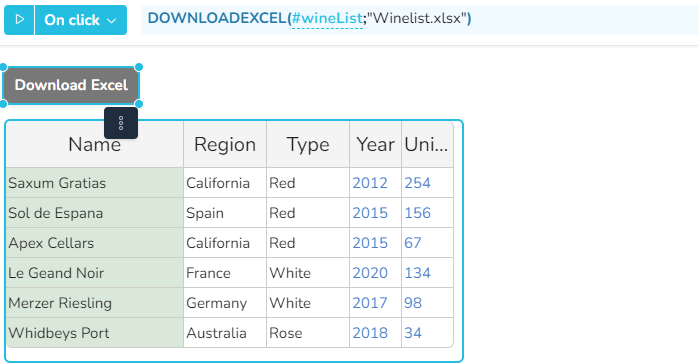Click the Whidbeys Port name cell
Viewport: 698px width, 364px height.
pos(94,333)
